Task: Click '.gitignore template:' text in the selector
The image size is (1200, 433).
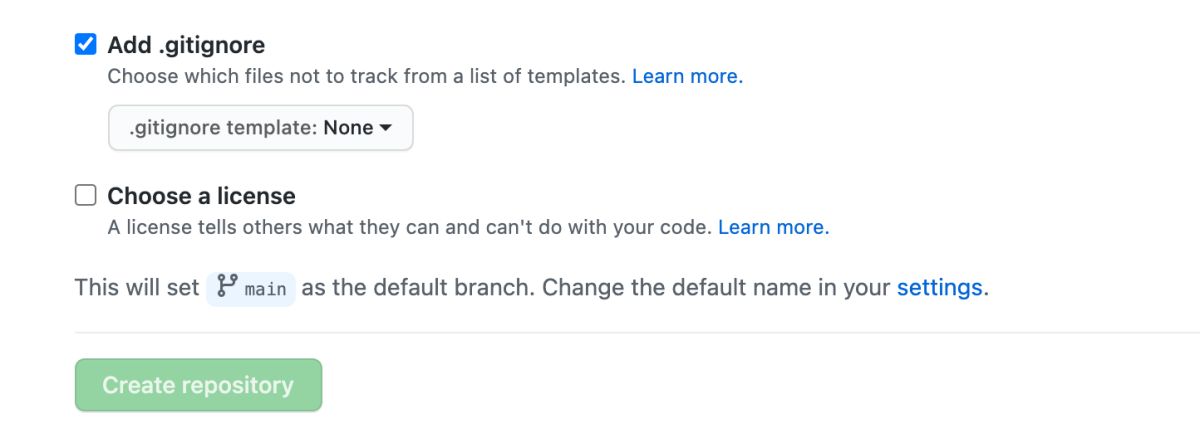Action: [x=224, y=128]
